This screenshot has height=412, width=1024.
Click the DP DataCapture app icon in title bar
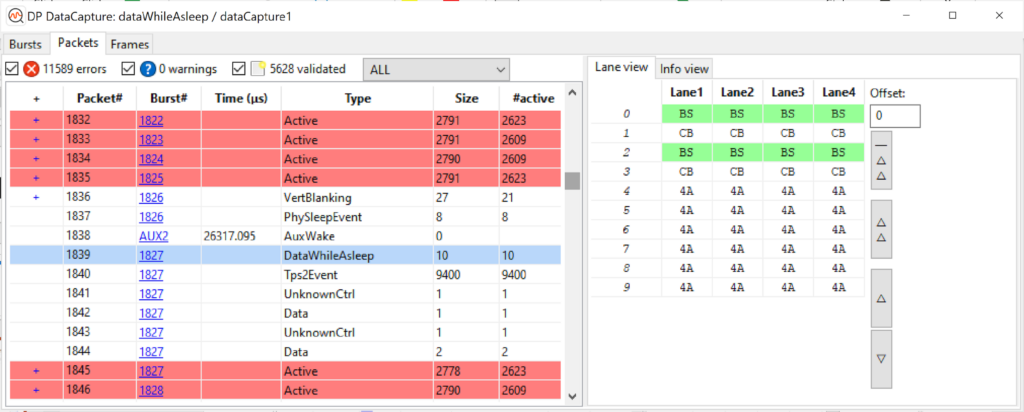pyautogui.click(x=14, y=15)
